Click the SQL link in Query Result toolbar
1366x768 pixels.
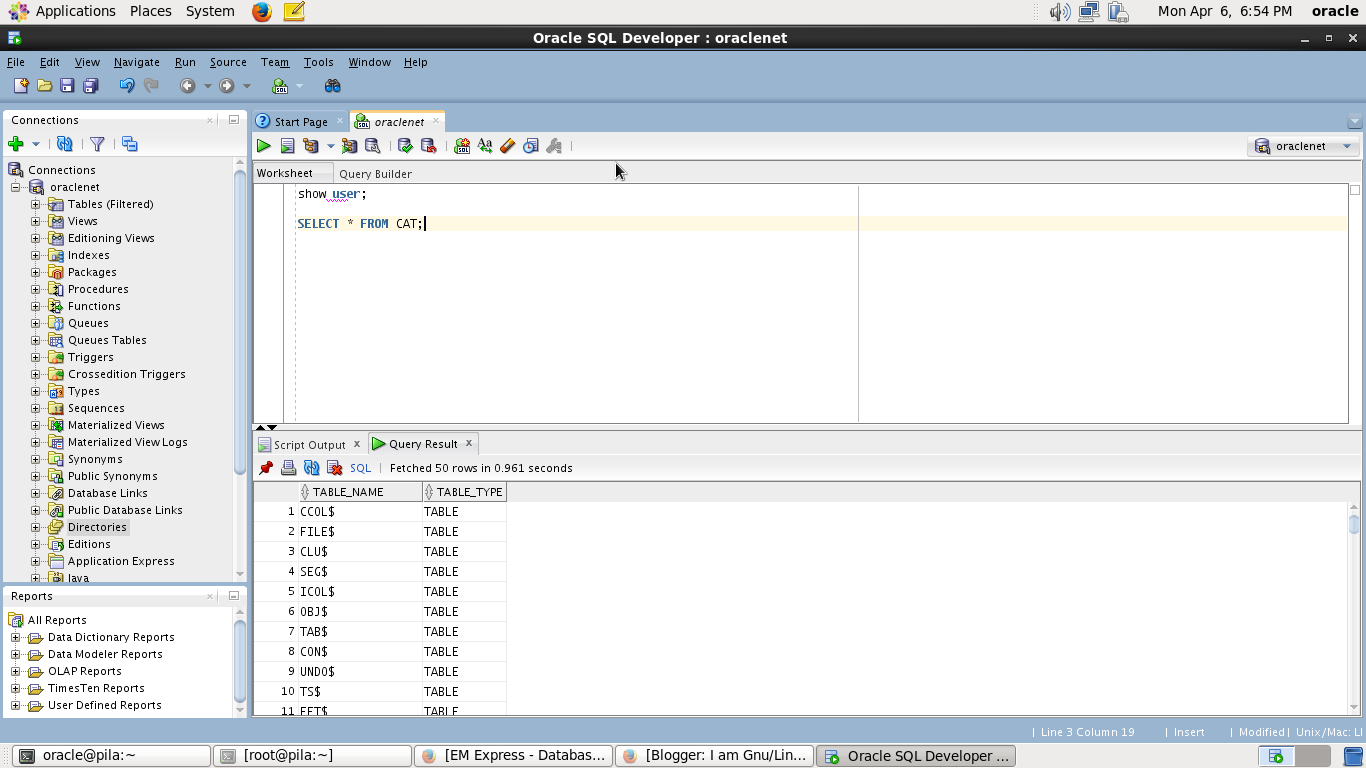tap(360, 468)
